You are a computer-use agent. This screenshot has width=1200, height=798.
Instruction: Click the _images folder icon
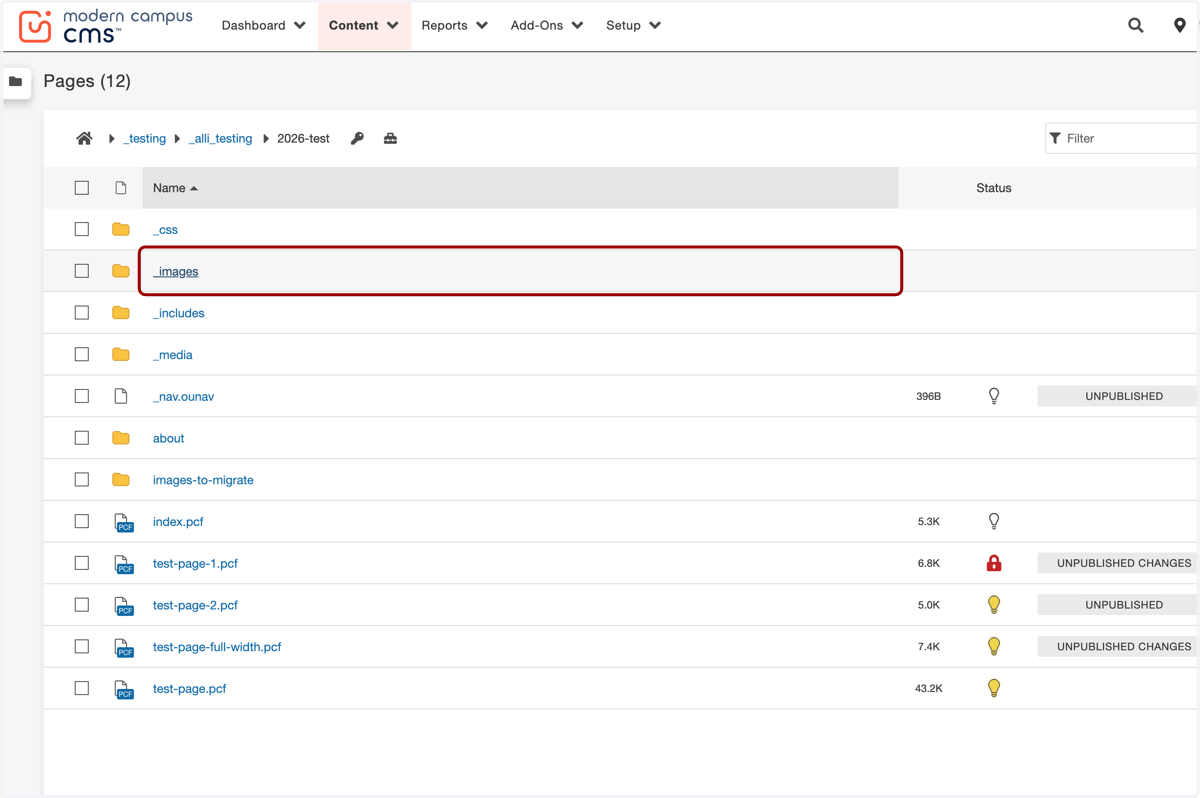(x=121, y=271)
